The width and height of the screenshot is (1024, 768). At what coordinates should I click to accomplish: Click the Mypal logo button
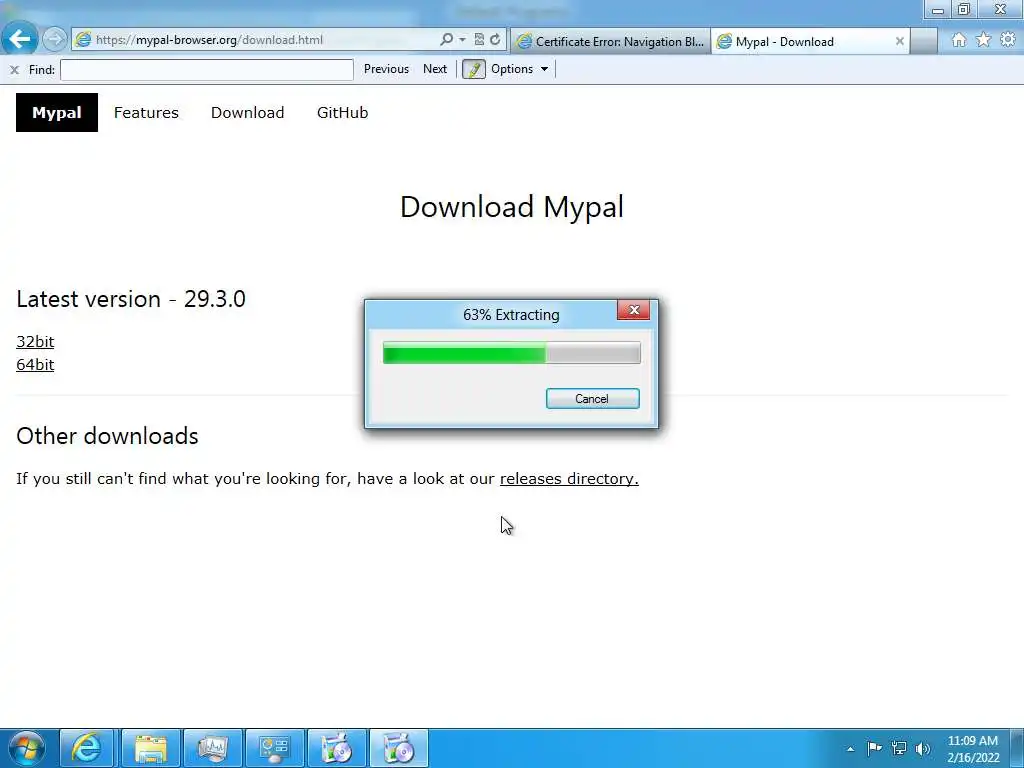[x=57, y=112]
